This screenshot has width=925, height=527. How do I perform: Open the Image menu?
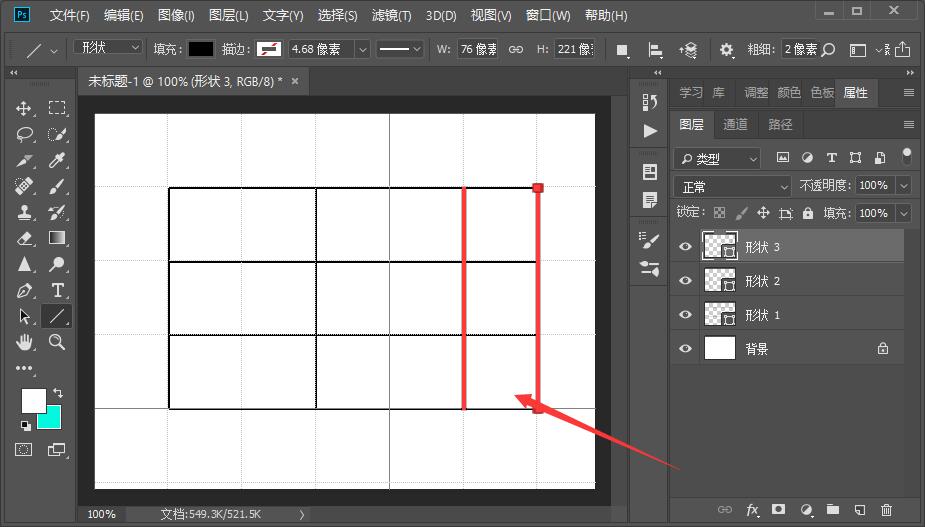coord(176,15)
